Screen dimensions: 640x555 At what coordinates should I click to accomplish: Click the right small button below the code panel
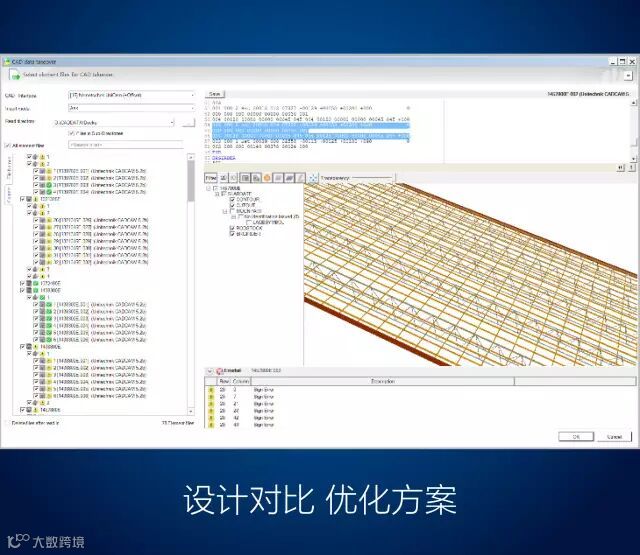[x=631, y=167]
